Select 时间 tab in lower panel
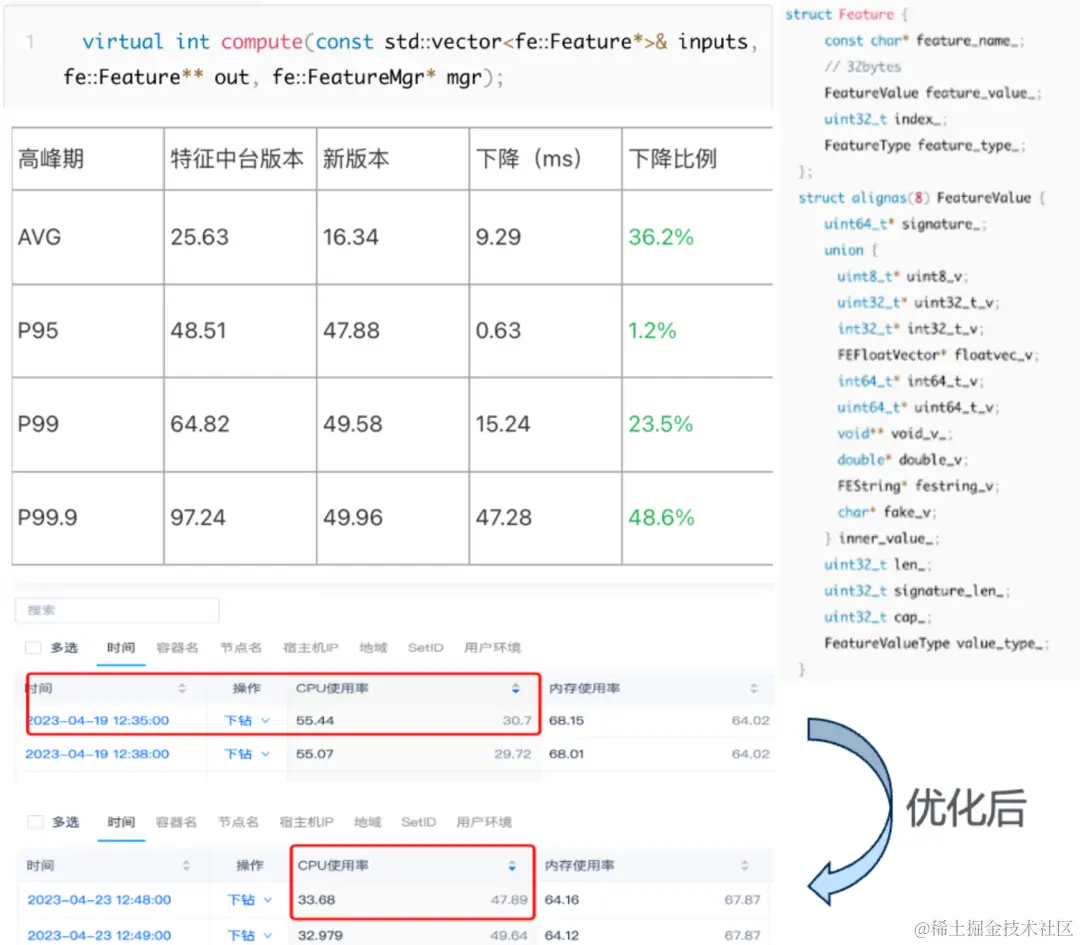The image size is (1080, 945). 121,822
